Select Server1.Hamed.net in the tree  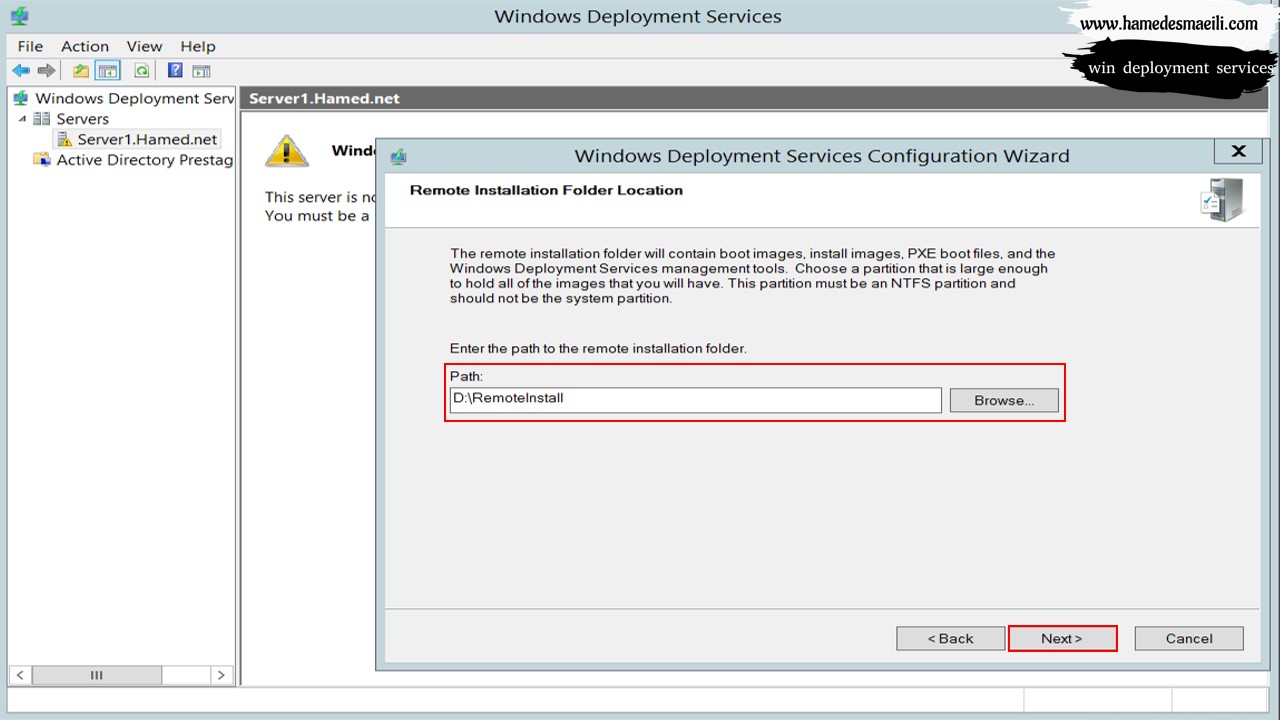[147, 140]
